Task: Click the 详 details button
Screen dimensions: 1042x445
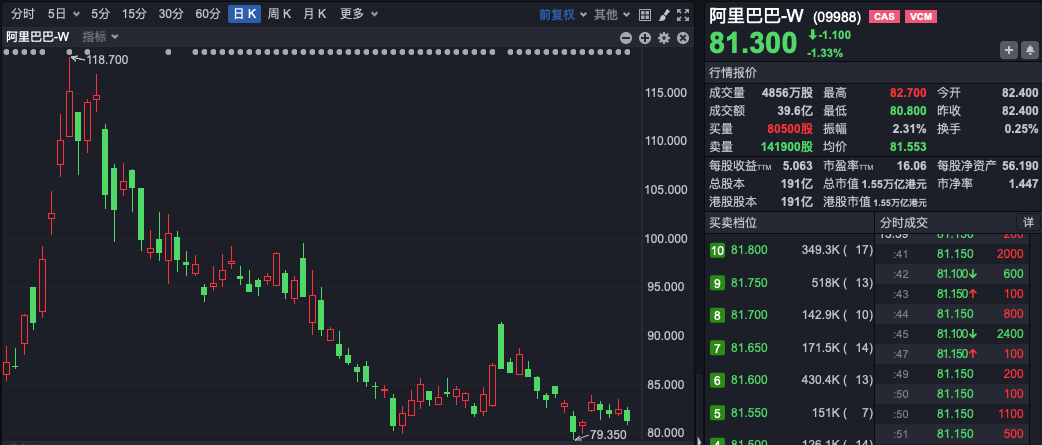Action: pos(1028,222)
